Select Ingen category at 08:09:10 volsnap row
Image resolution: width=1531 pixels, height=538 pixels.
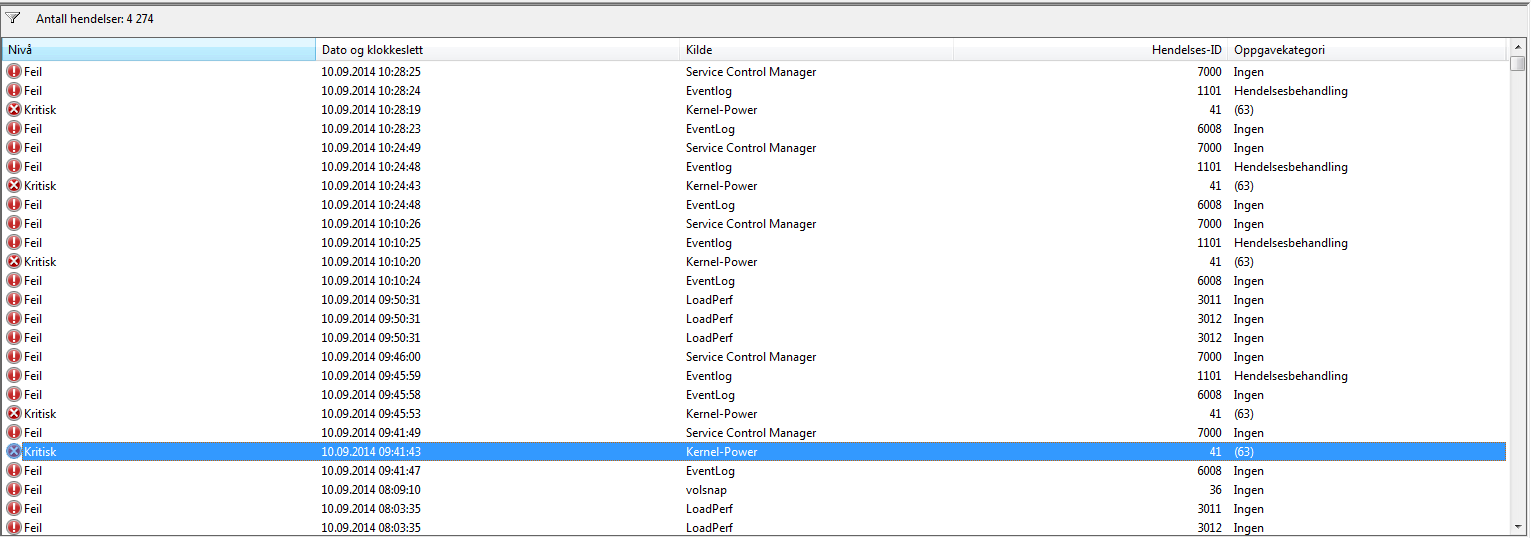point(1248,490)
